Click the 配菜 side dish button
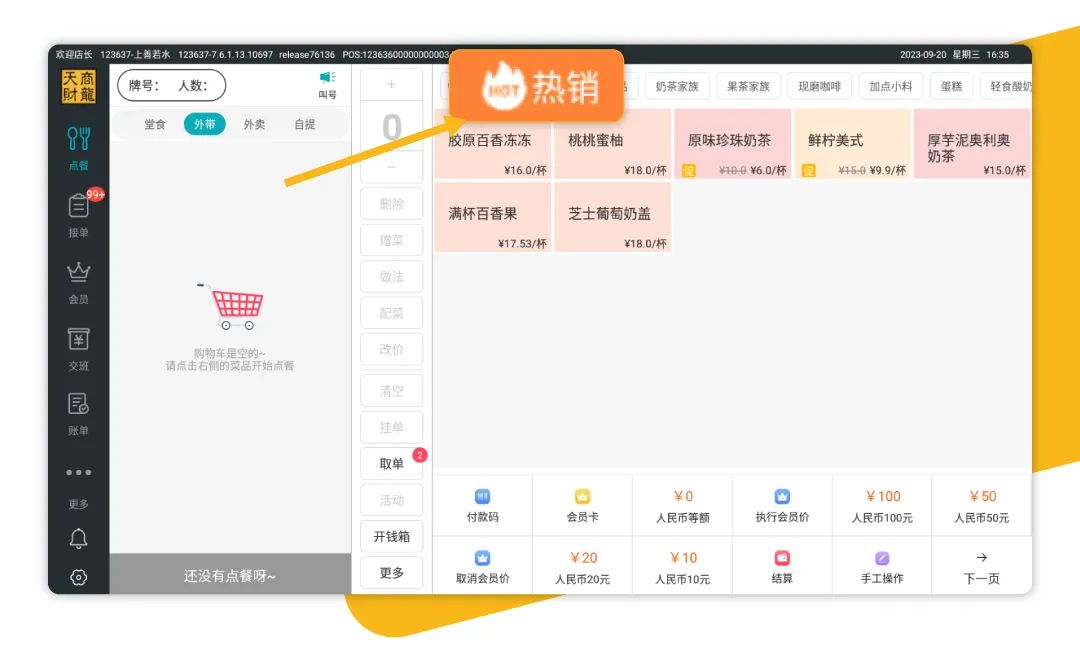This screenshot has height=660, width=1080. pos(391,313)
